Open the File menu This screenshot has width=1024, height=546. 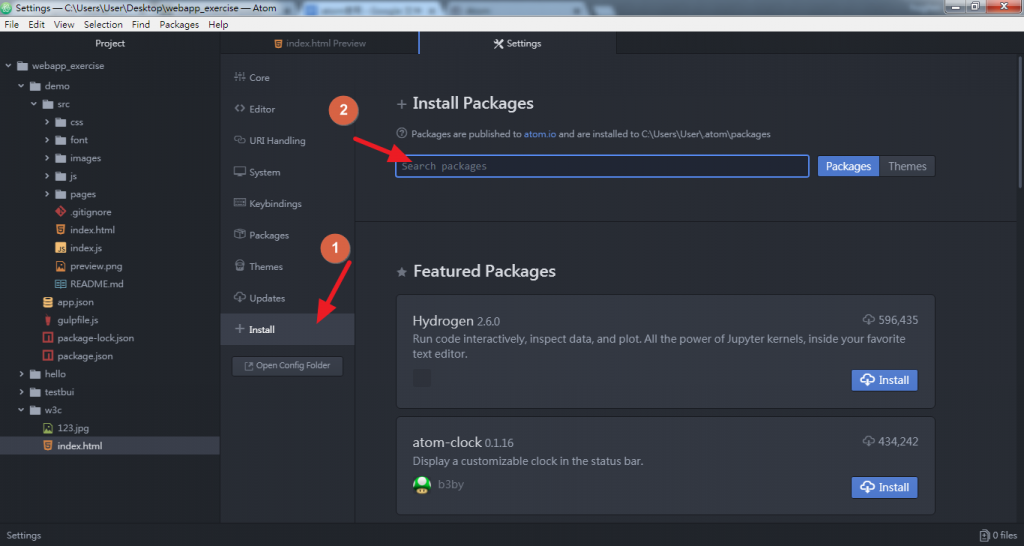click(11, 24)
